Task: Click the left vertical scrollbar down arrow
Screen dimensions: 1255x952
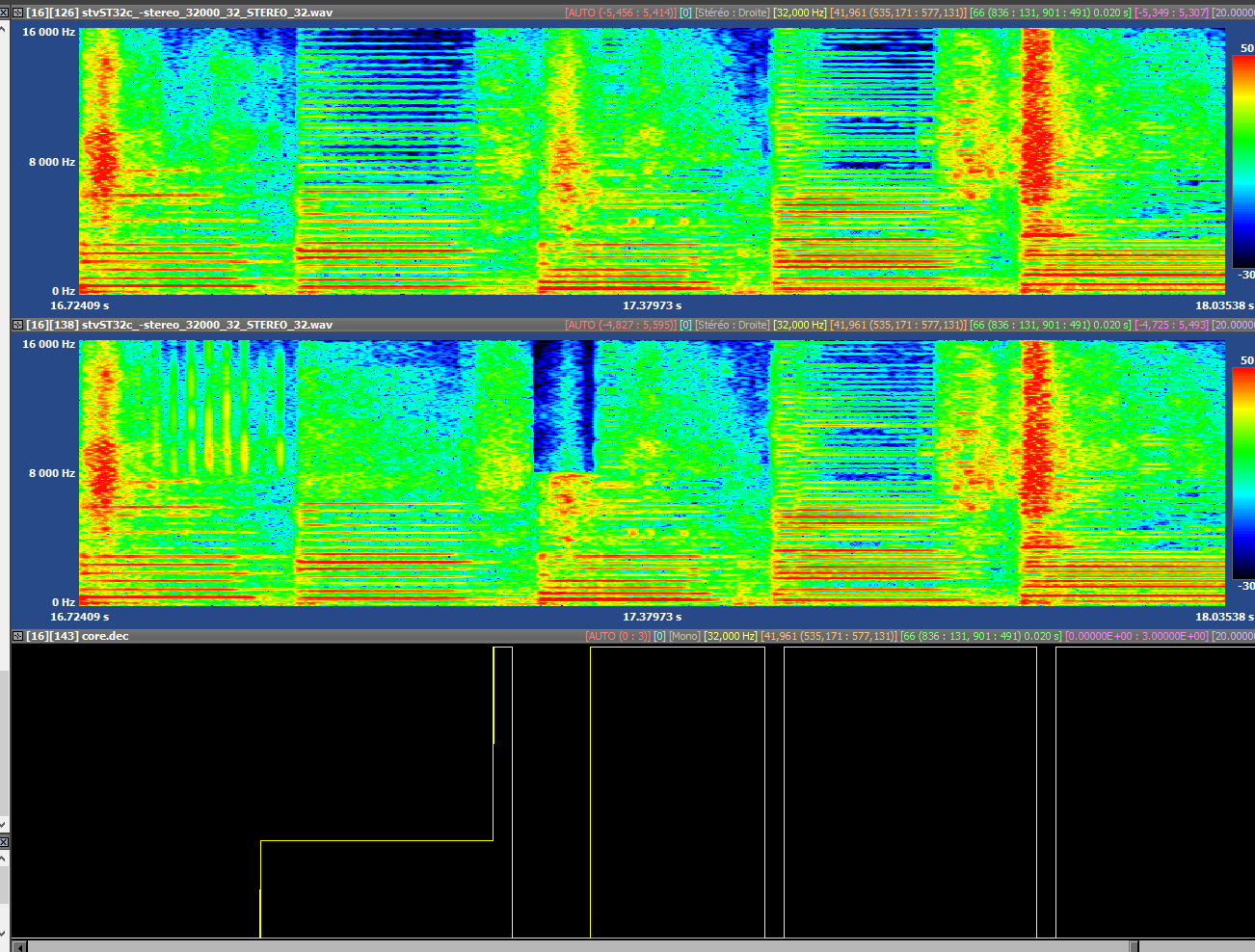Action: [4, 825]
